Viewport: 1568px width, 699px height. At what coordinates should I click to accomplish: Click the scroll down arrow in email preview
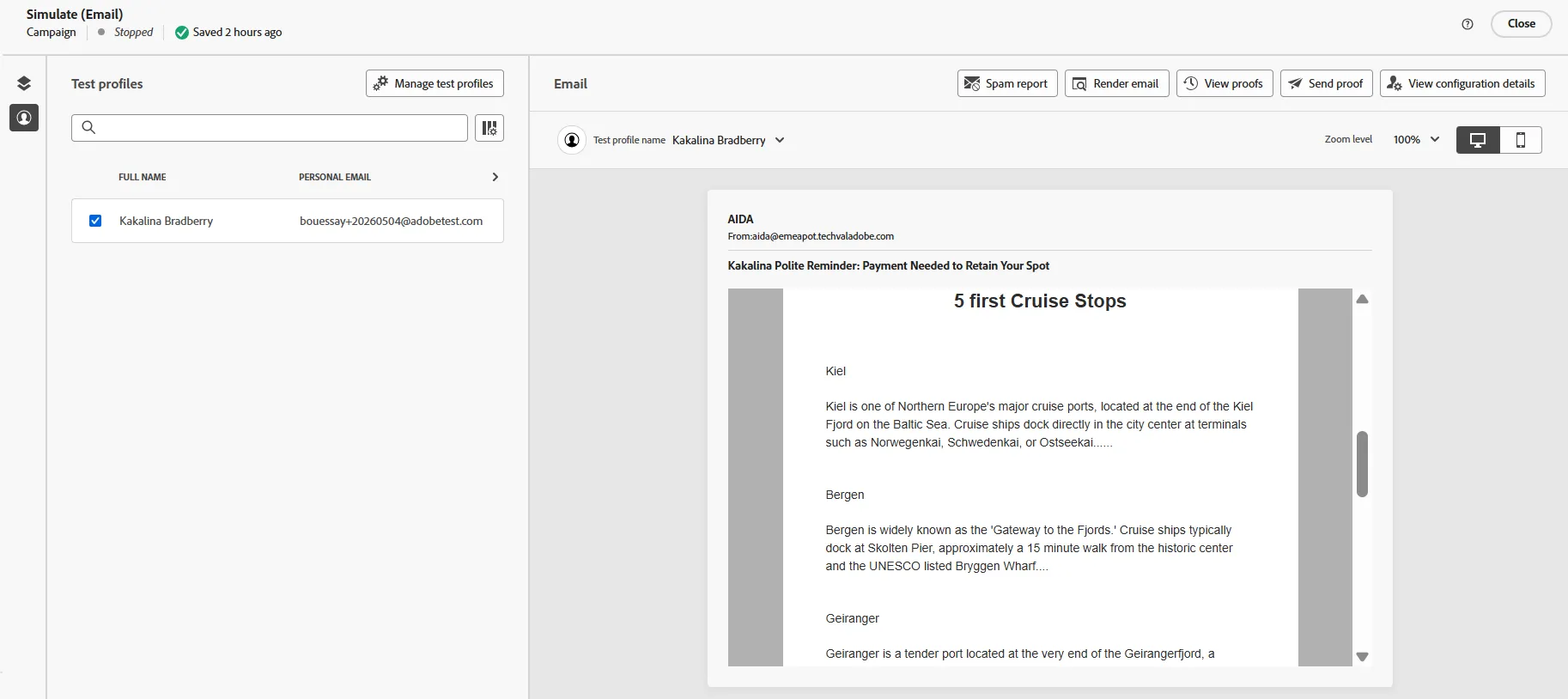coord(1362,657)
